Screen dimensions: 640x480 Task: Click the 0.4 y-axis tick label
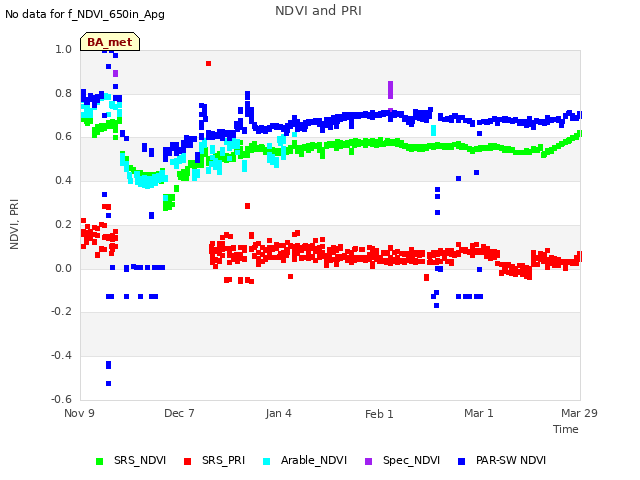63,180
